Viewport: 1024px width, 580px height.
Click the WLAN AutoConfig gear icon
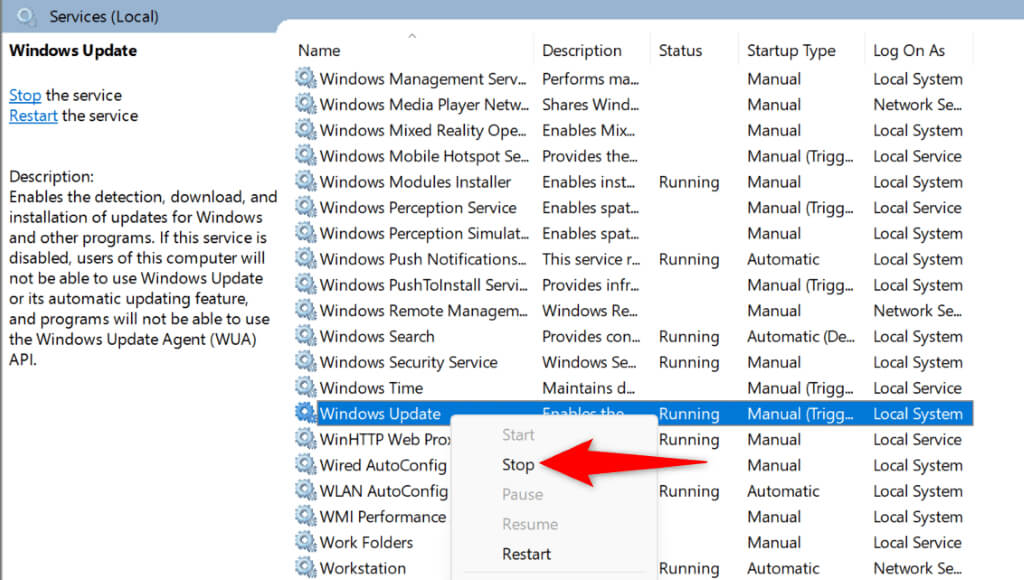[305, 491]
